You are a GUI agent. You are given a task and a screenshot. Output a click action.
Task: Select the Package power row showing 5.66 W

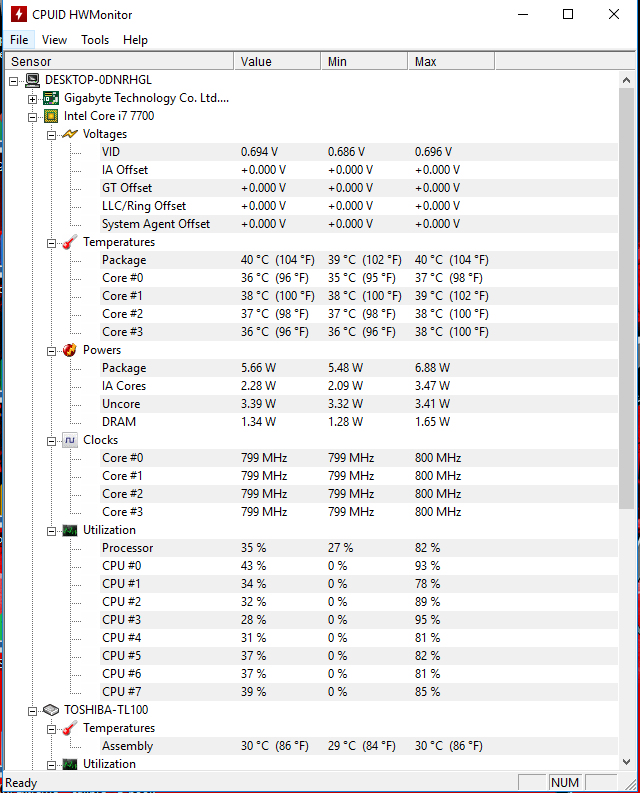coord(359,368)
